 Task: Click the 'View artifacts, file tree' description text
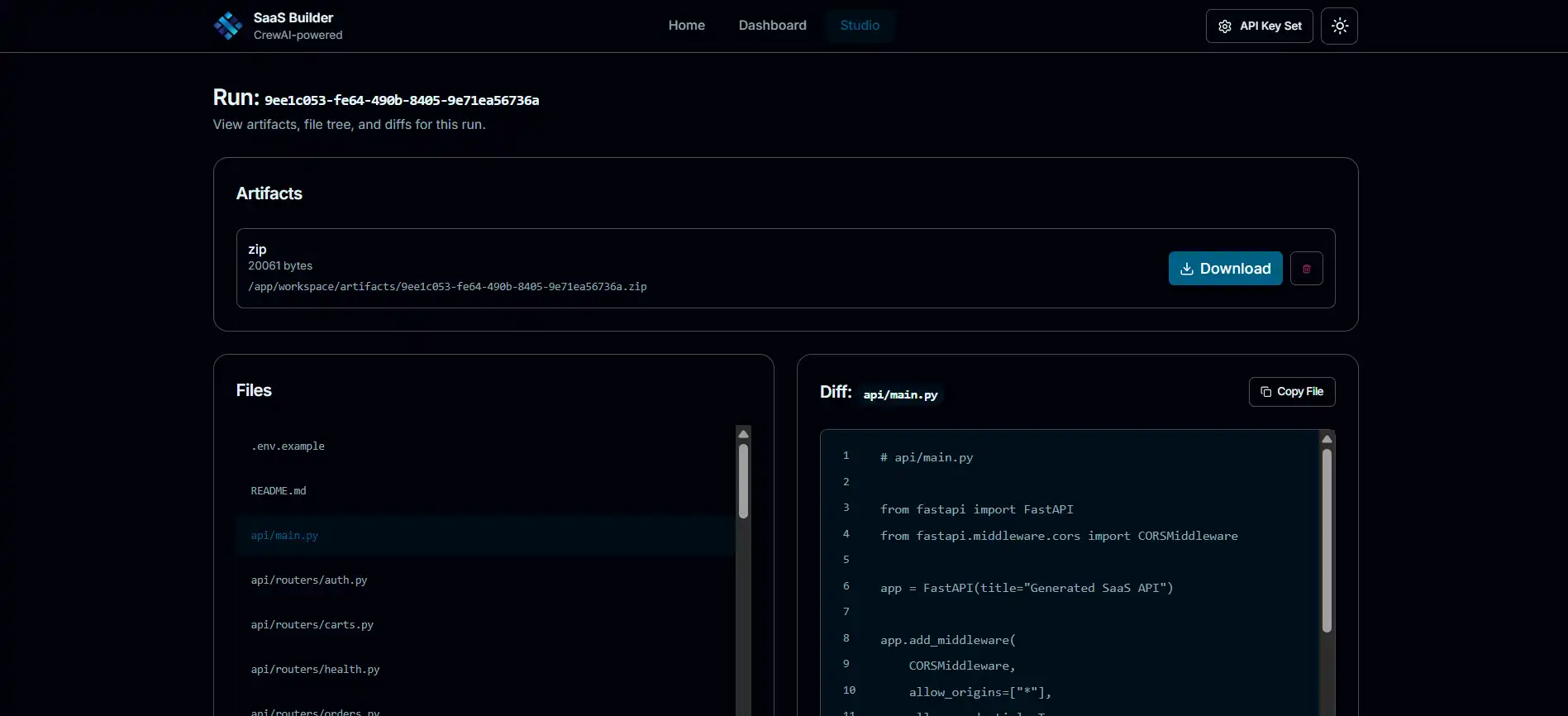point(349,124)
